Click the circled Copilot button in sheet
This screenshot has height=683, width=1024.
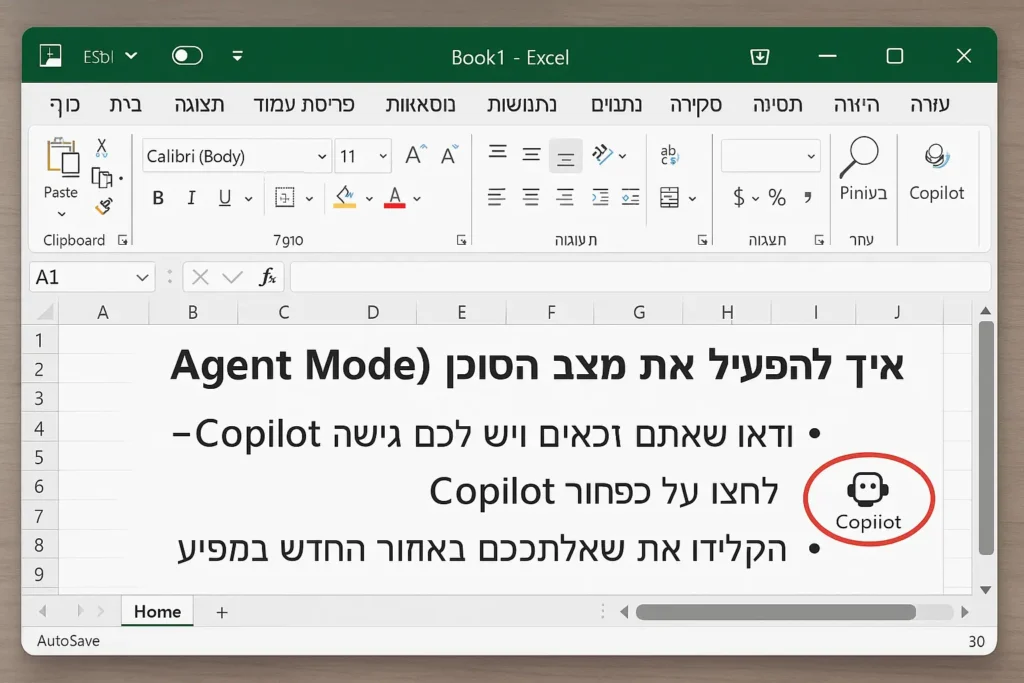(x=868, y=500)
